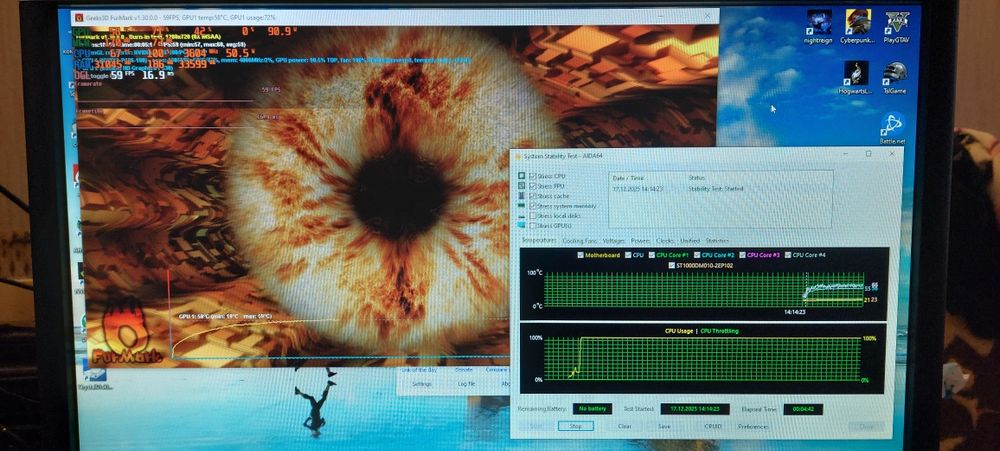Enable the Stress GPU(s) checkbox
The height and width of the screenshot is (451, 1000).
[533, 225]
